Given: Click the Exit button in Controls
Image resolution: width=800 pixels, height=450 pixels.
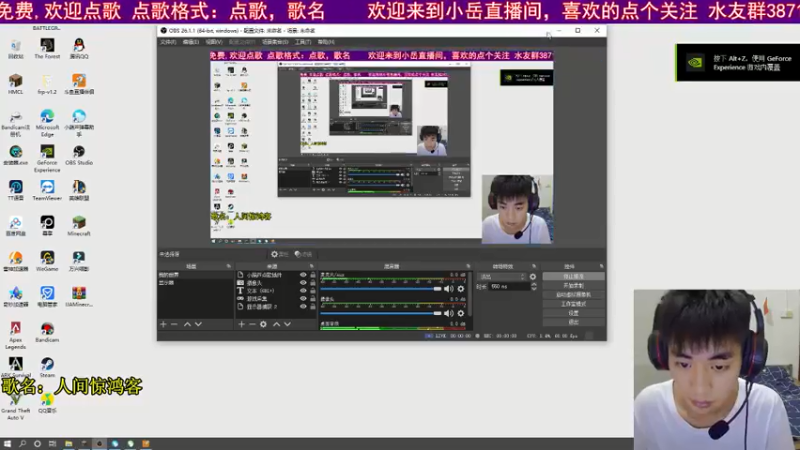Looking at the screenshot, I should pos(573,322).
